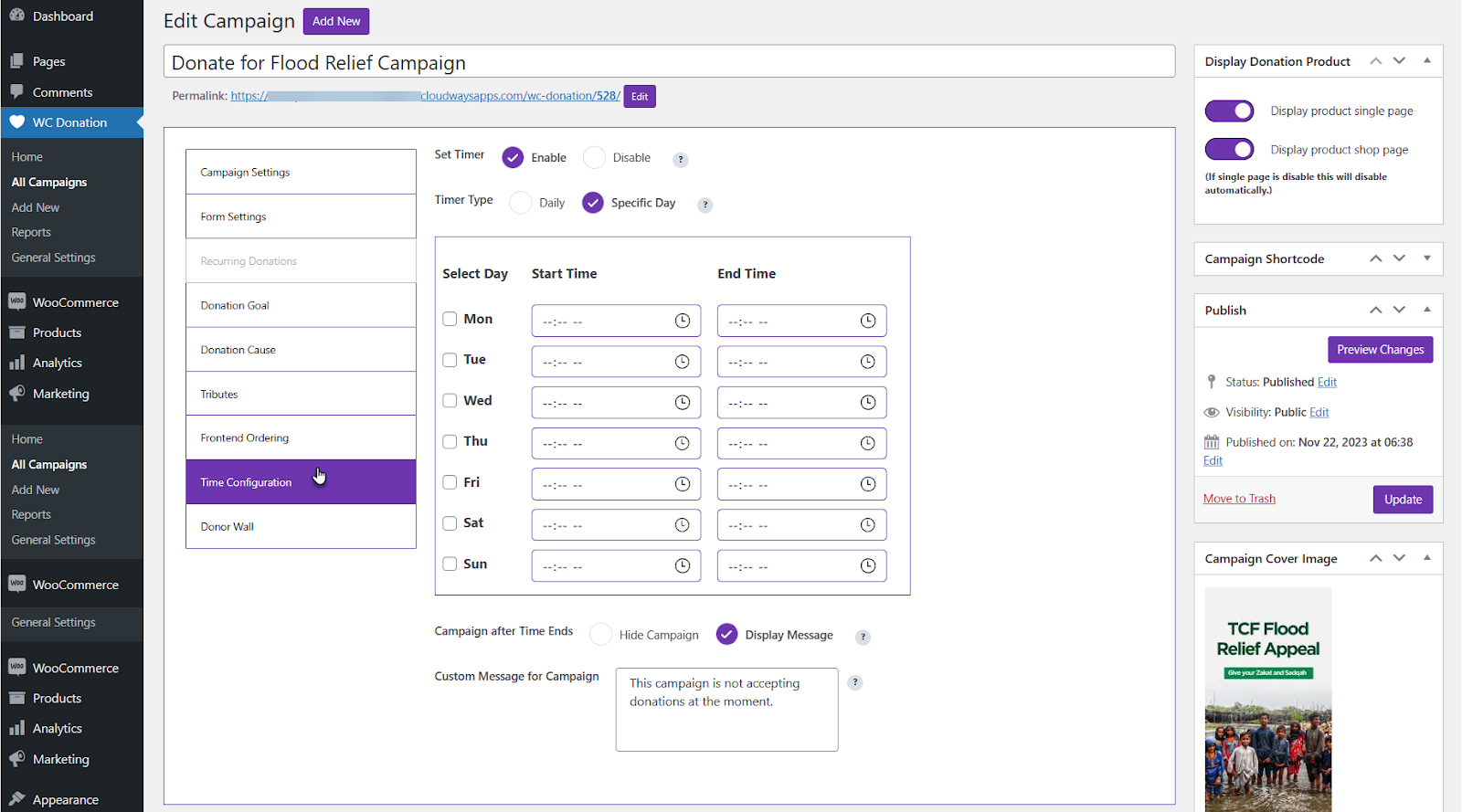Click the clock icon in Sunday's End Time

pyautogui.click(x=867, y=566)
